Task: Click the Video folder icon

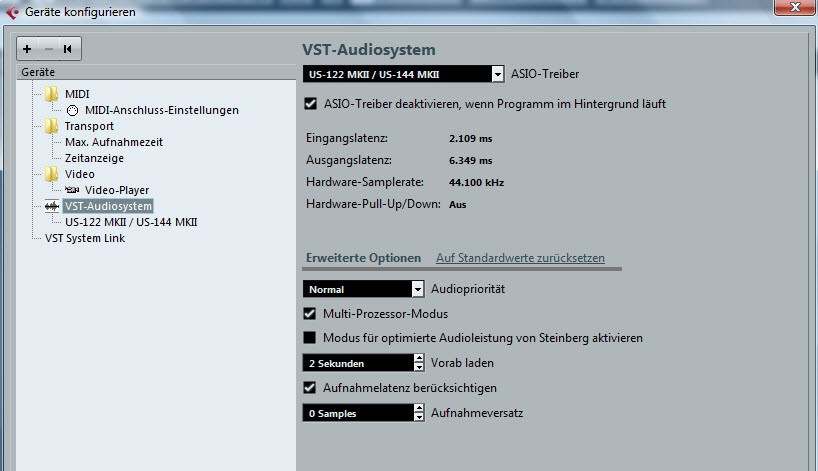Action: click(x=51, y=174)
